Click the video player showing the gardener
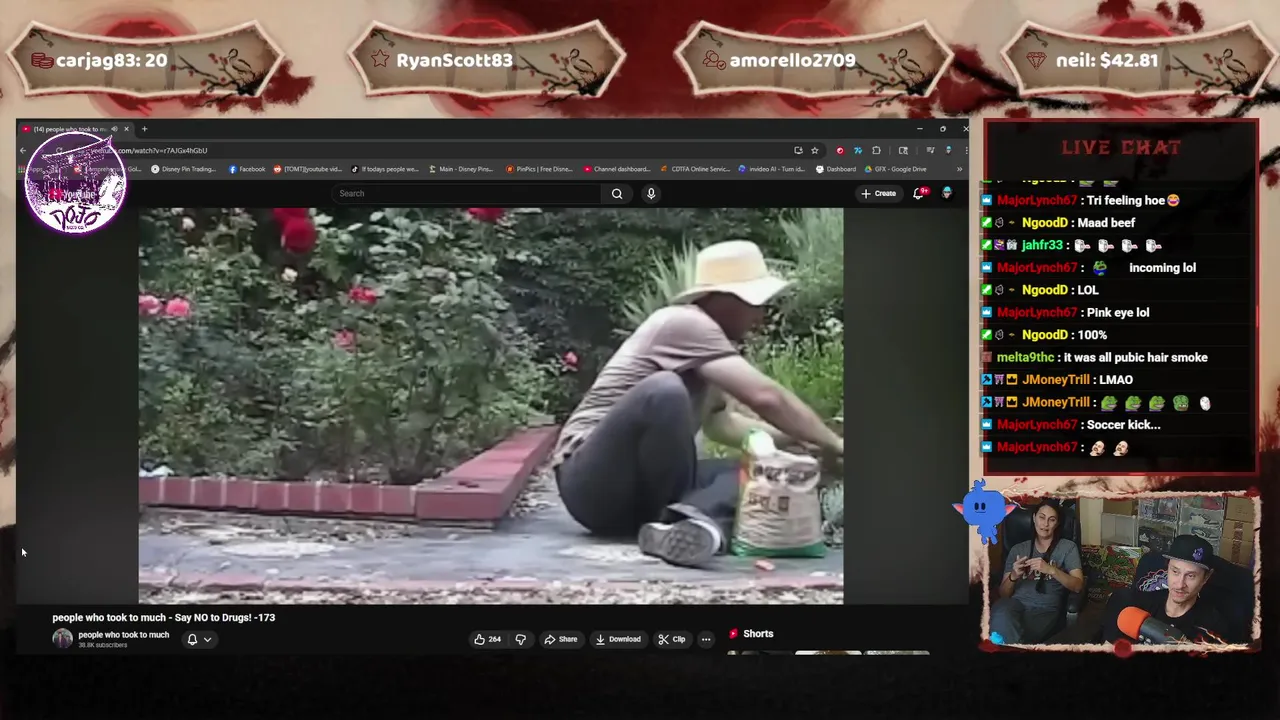 pos(491,406)
